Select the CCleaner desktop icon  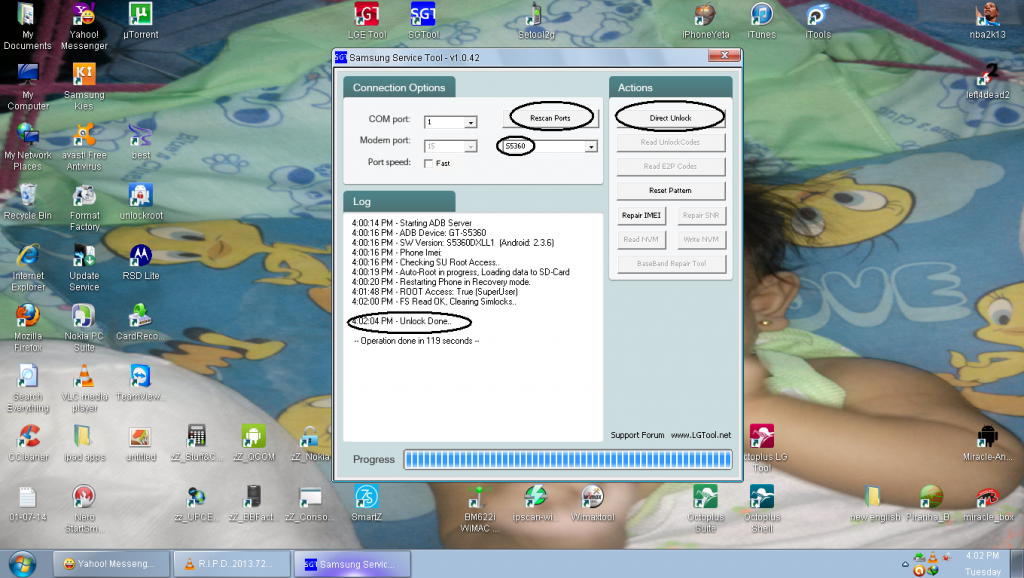point(27,443)
